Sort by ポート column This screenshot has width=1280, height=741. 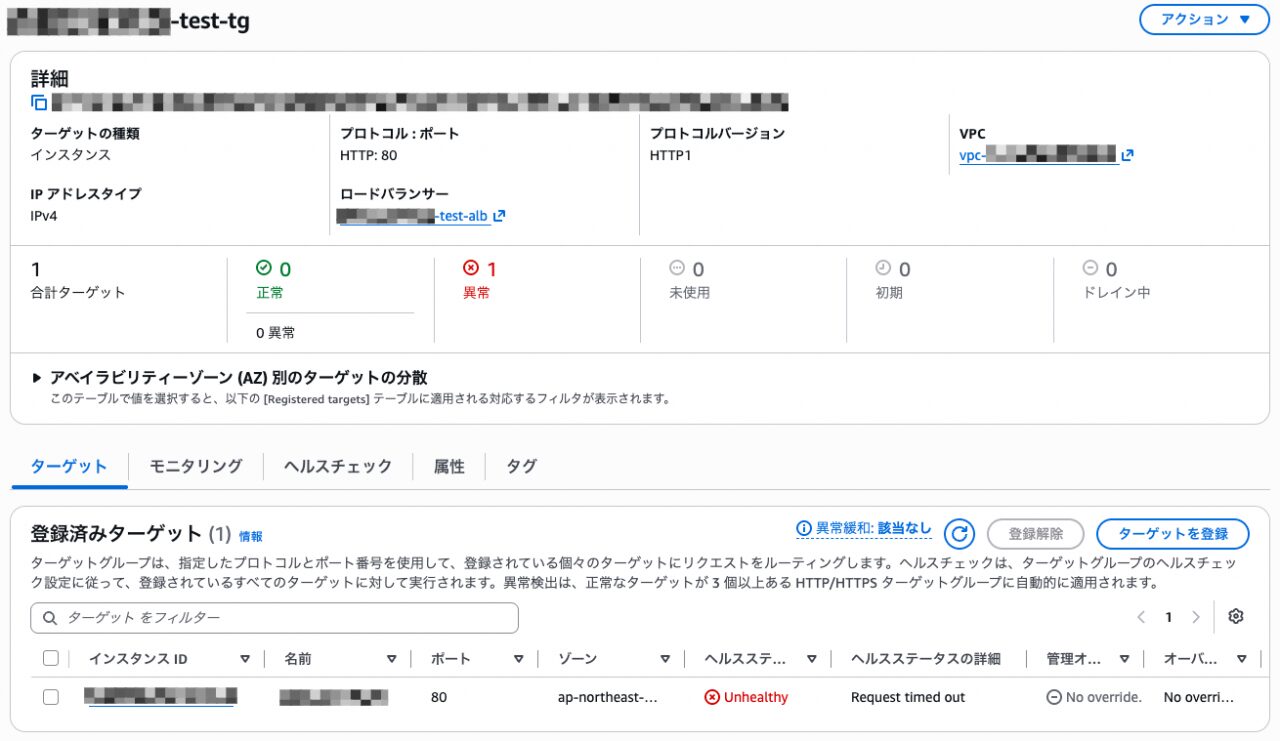(x=518, y=659)
